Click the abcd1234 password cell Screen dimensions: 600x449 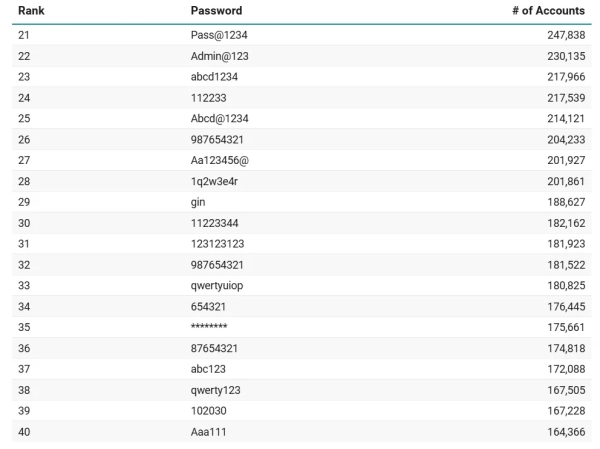[214, 77]
